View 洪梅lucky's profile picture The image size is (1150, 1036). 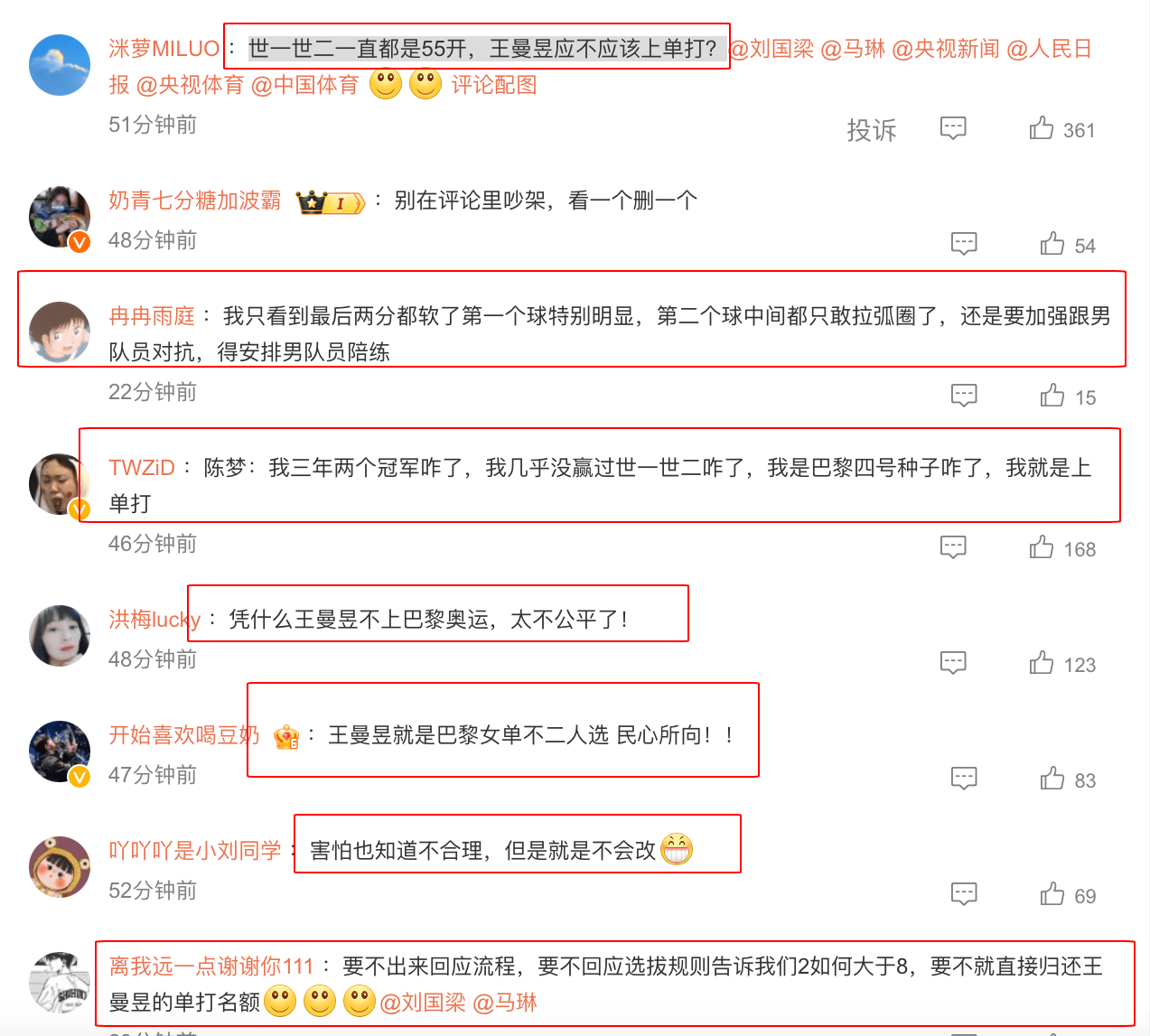click(60, 636)
